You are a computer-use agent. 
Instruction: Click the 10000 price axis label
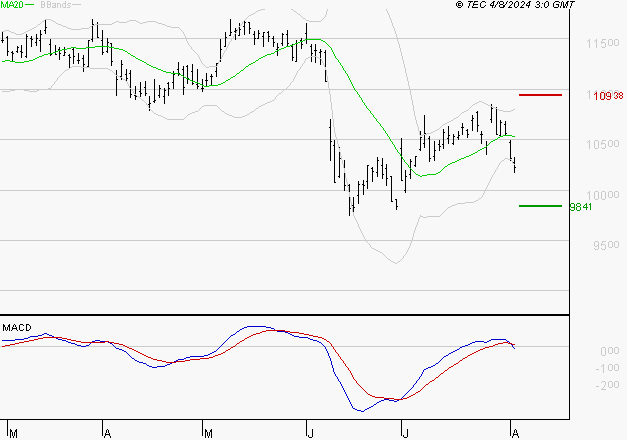(603, 195)
